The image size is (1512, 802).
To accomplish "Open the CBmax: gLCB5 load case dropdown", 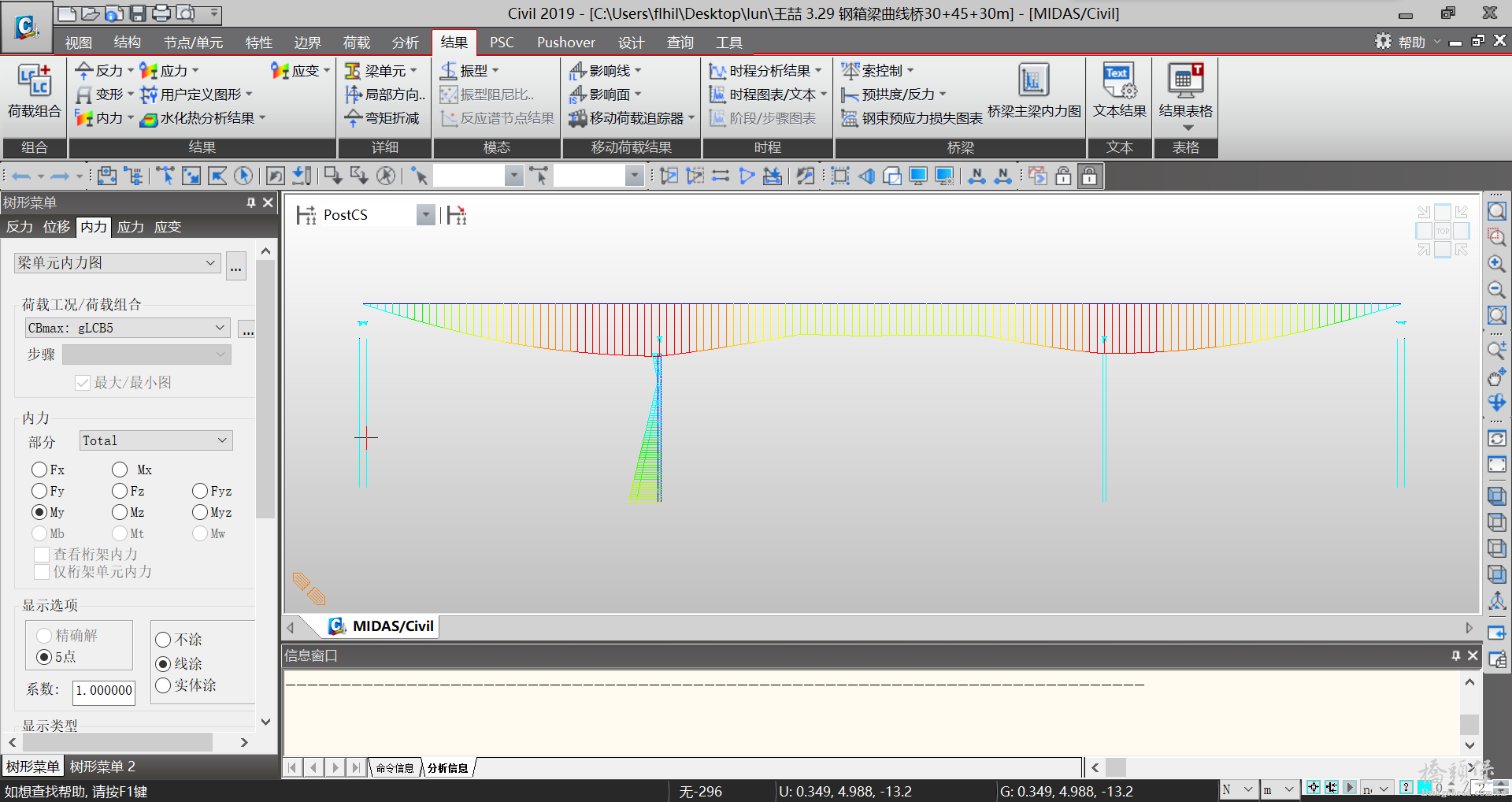I will coord(128,329).
